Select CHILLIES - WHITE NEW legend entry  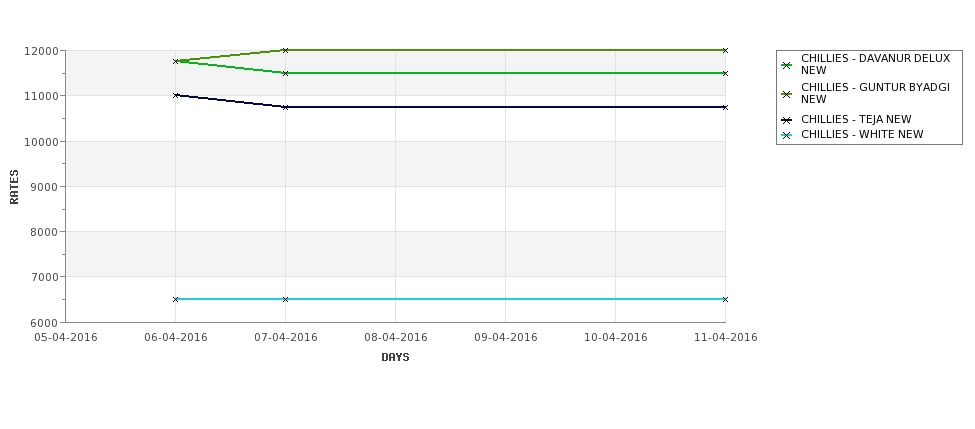click(862, 134)
